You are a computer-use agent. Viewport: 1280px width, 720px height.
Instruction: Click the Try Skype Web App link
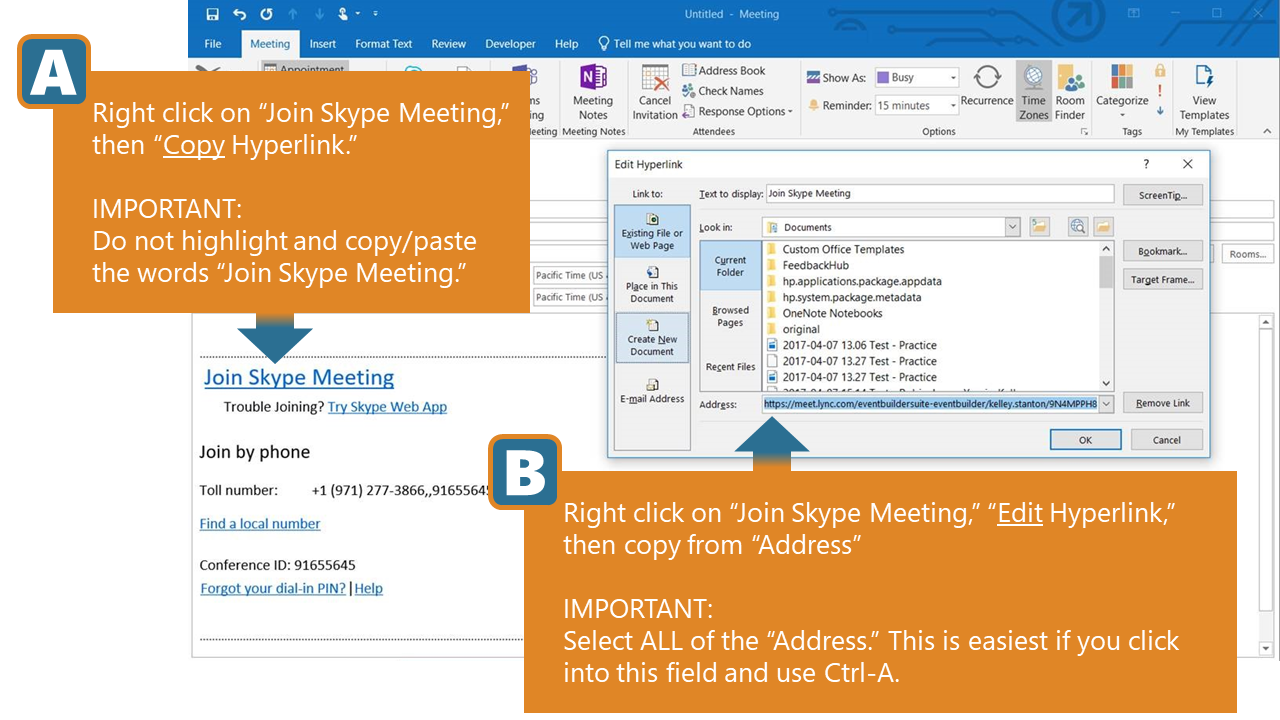[387, 407]
